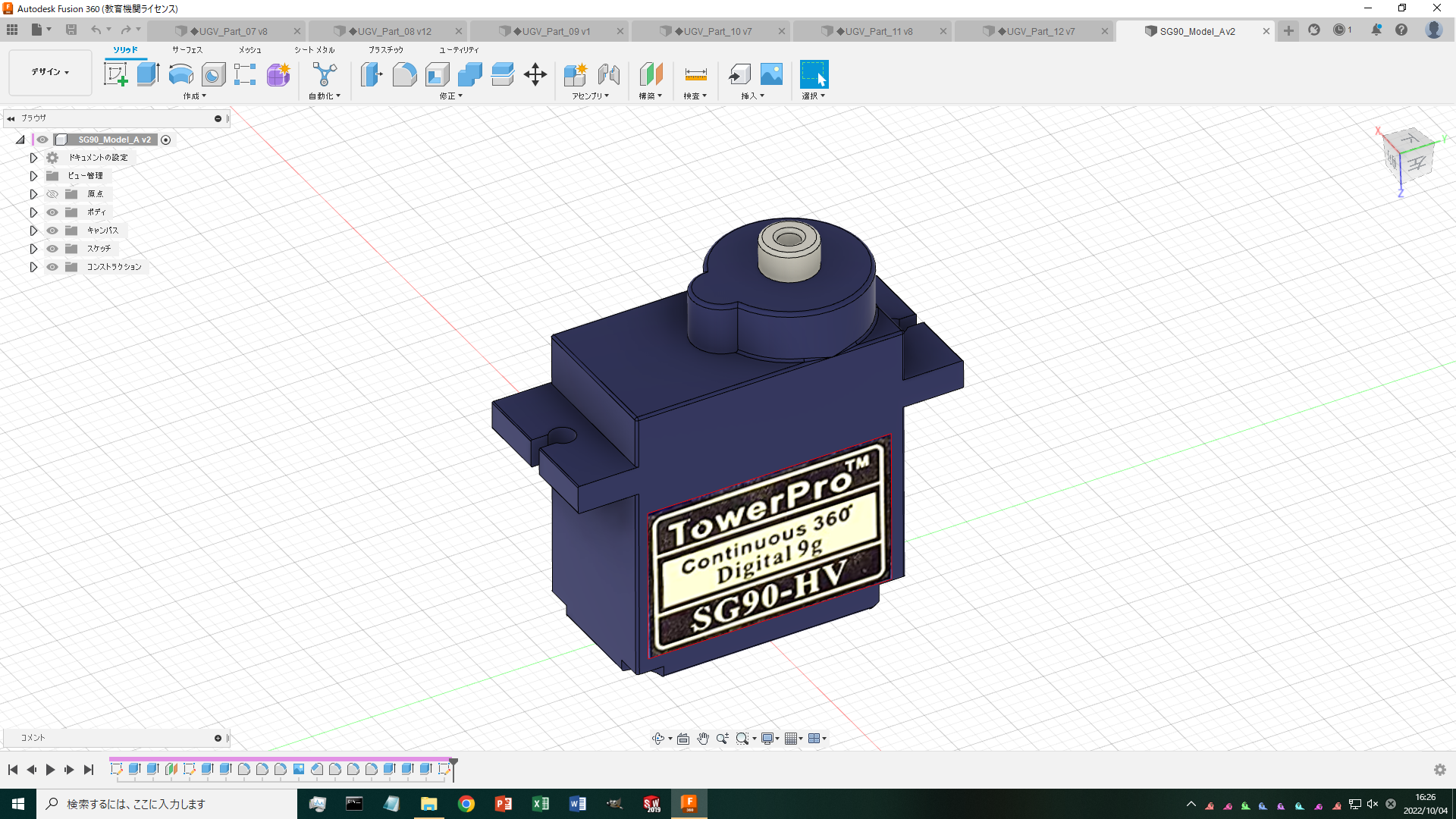
Task: Select the rectangular pattern sketch-points tool
Action: 245,74
